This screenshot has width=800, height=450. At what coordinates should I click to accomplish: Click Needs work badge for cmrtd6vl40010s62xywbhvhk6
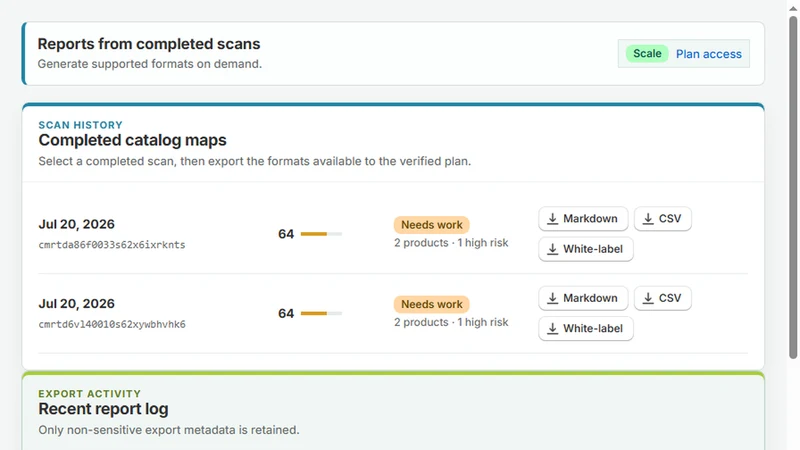[x=432, y=304]
